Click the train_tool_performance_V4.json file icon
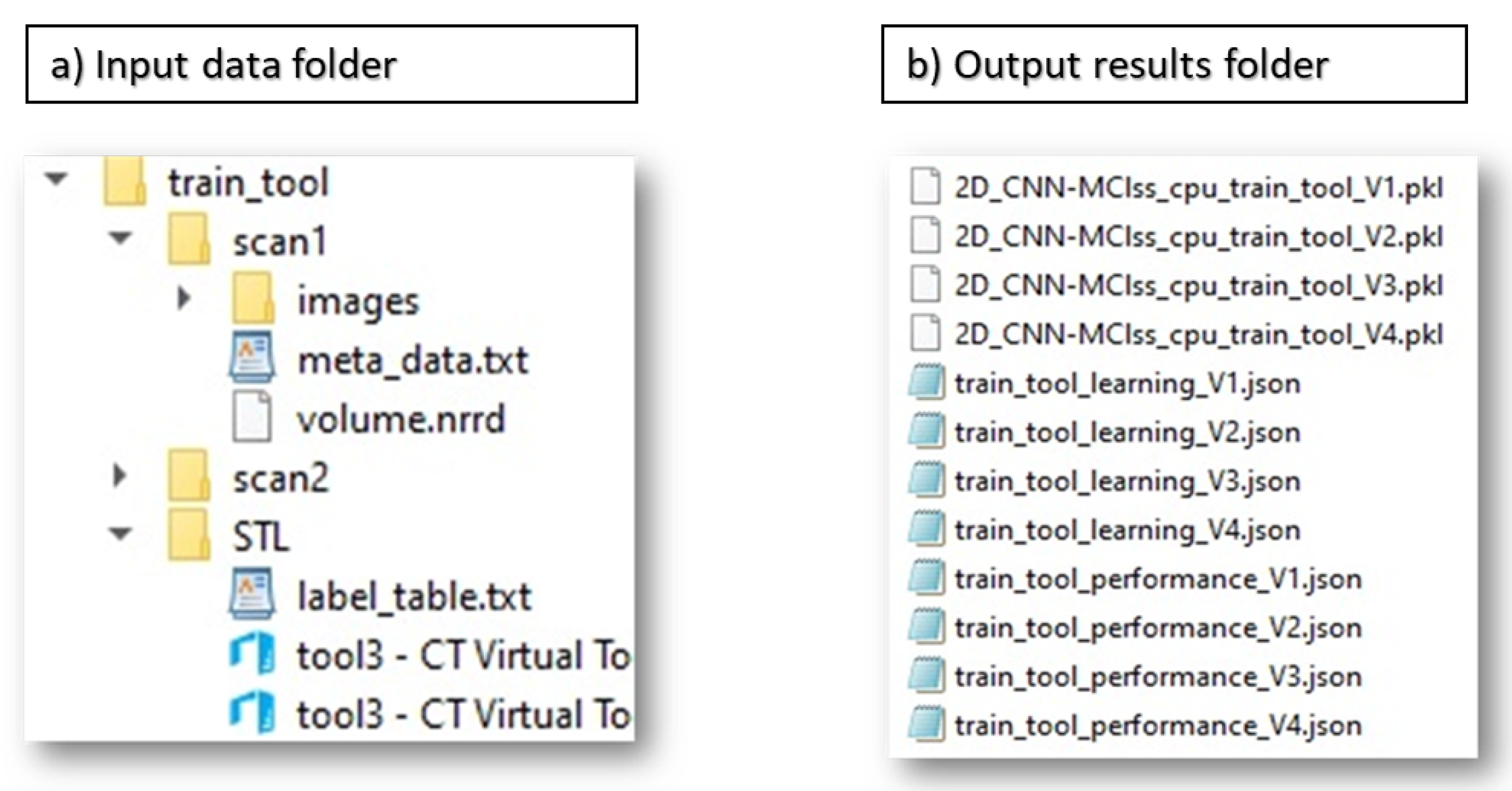 [925, 725]
